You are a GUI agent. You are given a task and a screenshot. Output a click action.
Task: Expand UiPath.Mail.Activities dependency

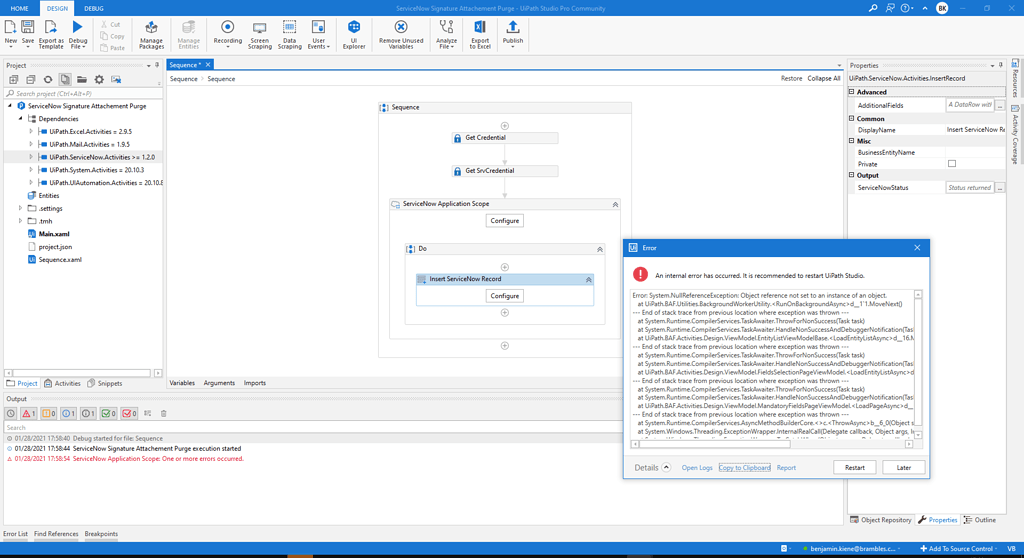[31, 144]
